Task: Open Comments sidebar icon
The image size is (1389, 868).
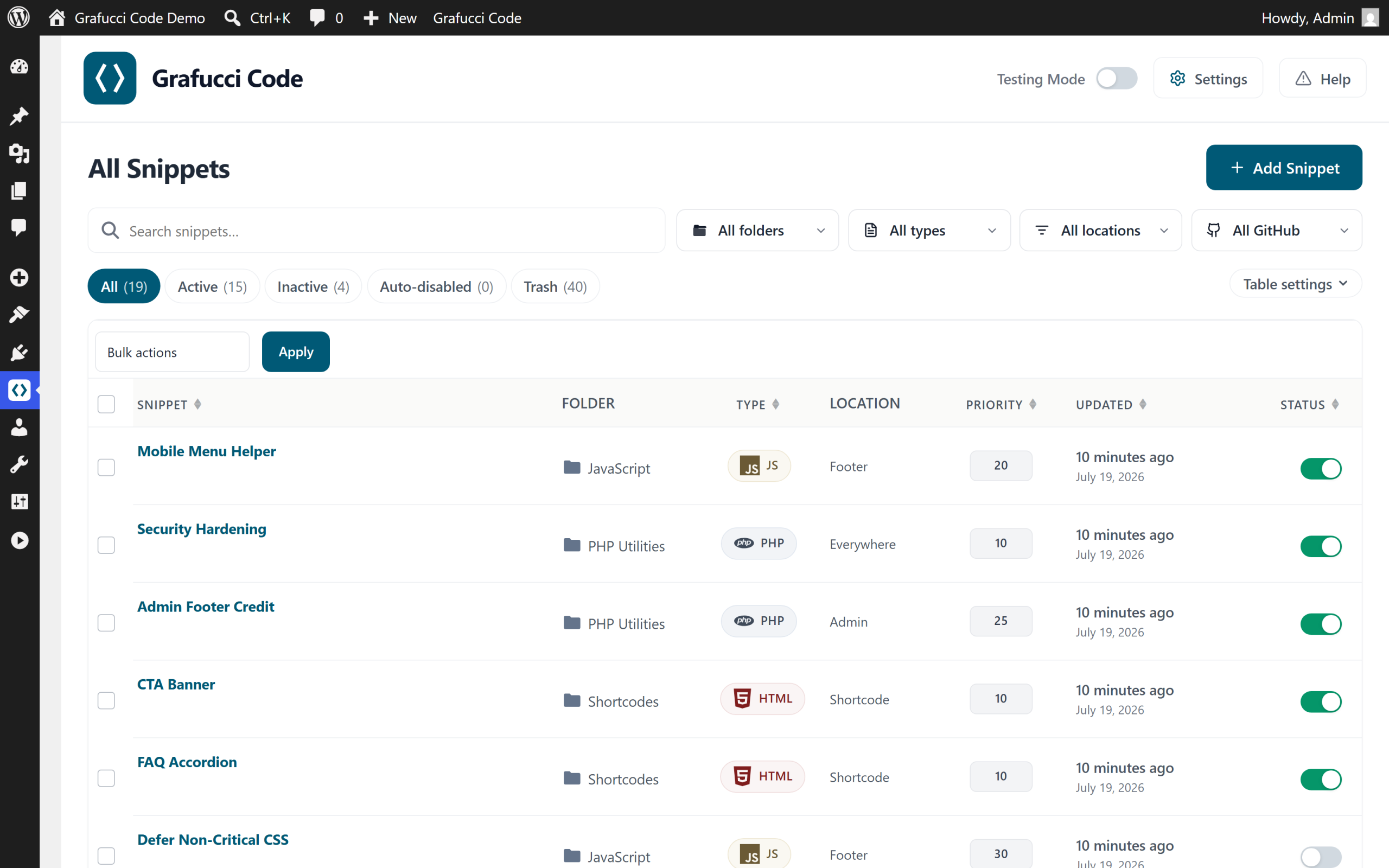Action: point(19,228)
